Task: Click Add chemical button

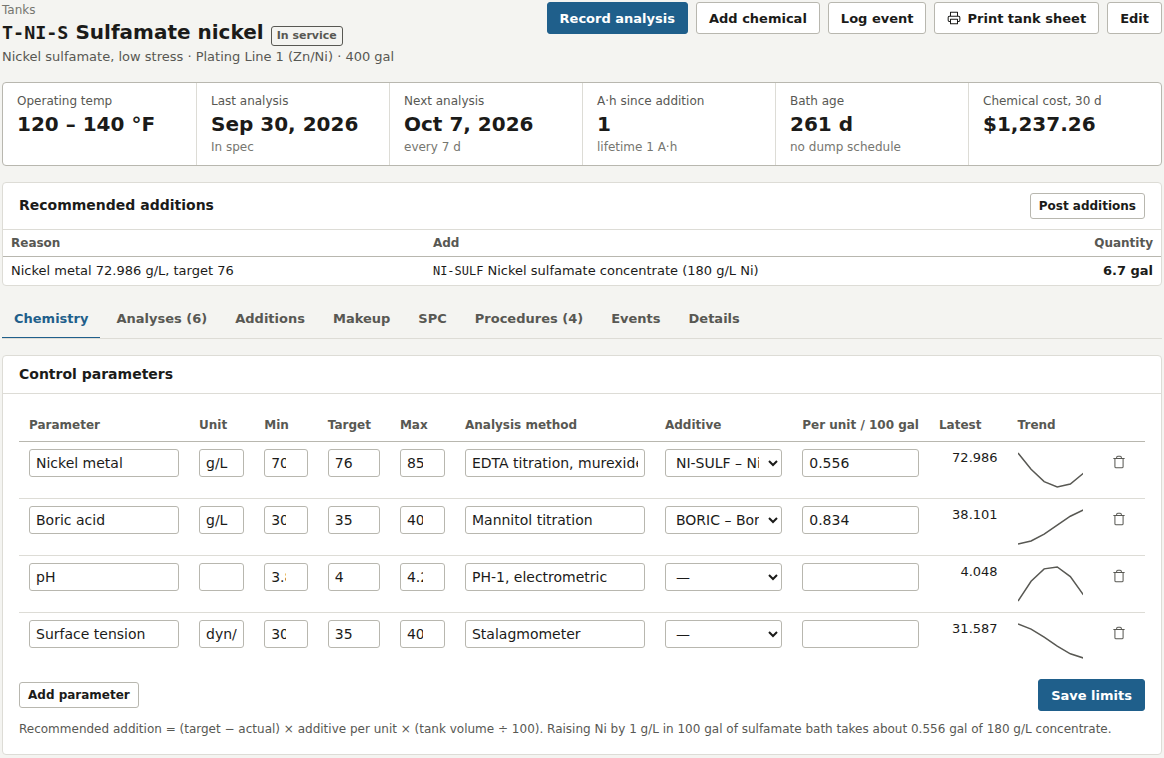Action: pyautogui.click(x=758, y=19)
